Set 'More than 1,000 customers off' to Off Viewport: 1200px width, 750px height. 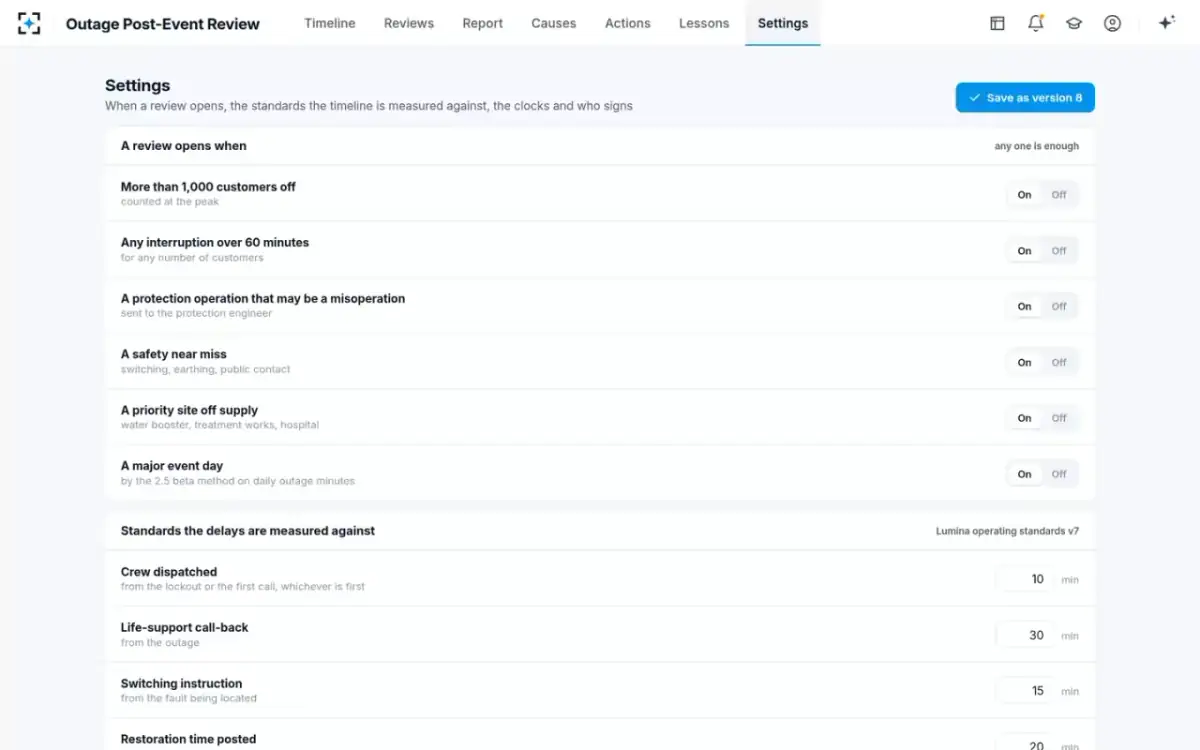(x=1059, y=195)
